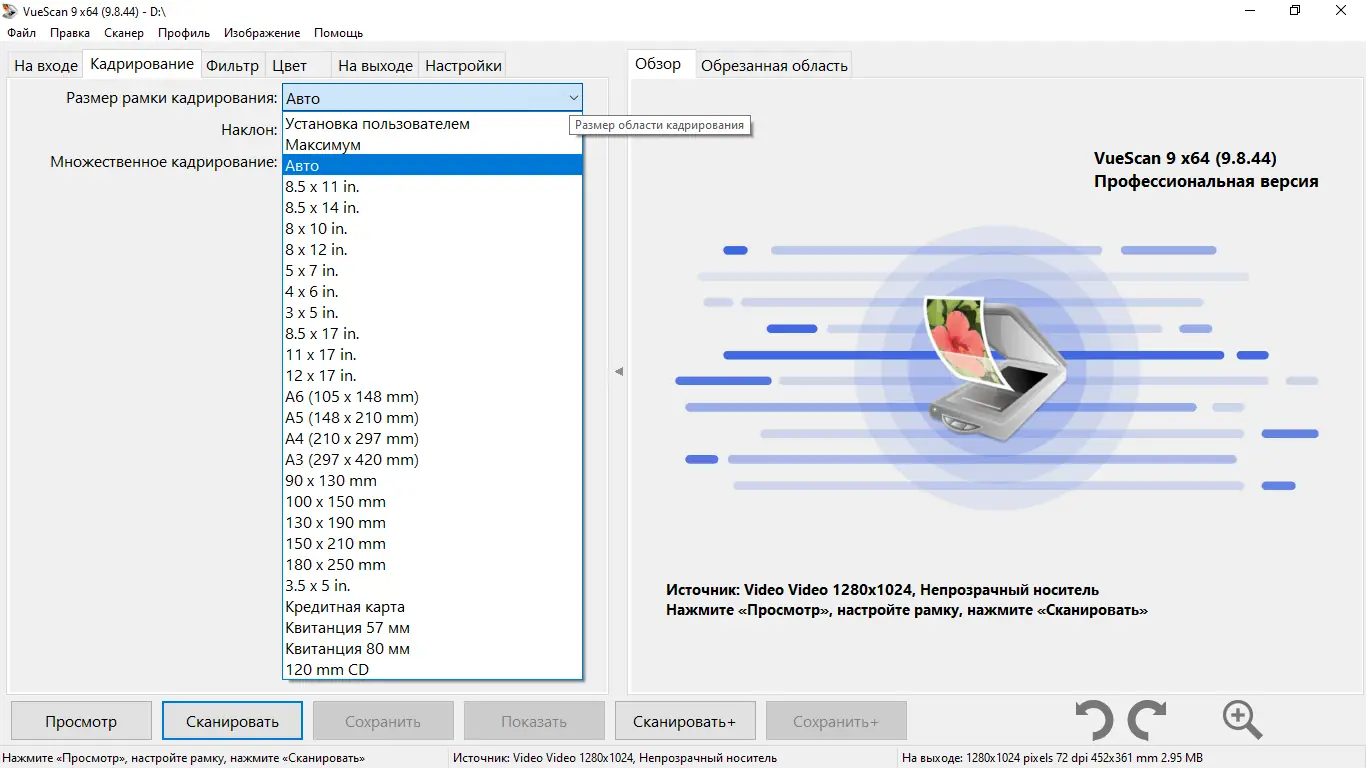The height and width of the screenshot is (768, 1366).
Task: Pick 180 x 250 mm crop size
Action: pyautogui.click(x=432, y=564)
